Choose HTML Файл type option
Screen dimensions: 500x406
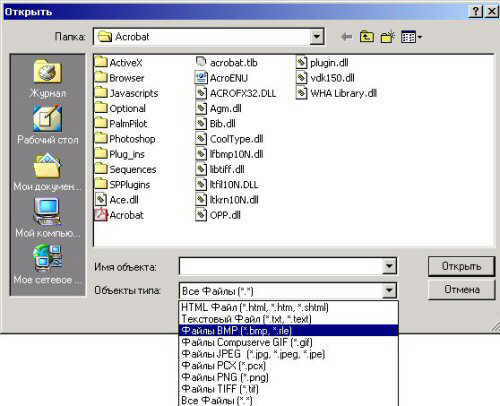288,307
